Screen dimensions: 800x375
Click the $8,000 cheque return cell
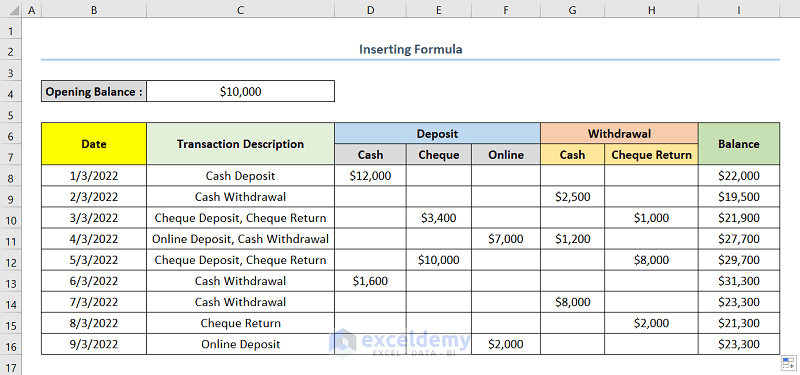coord(652,260)
